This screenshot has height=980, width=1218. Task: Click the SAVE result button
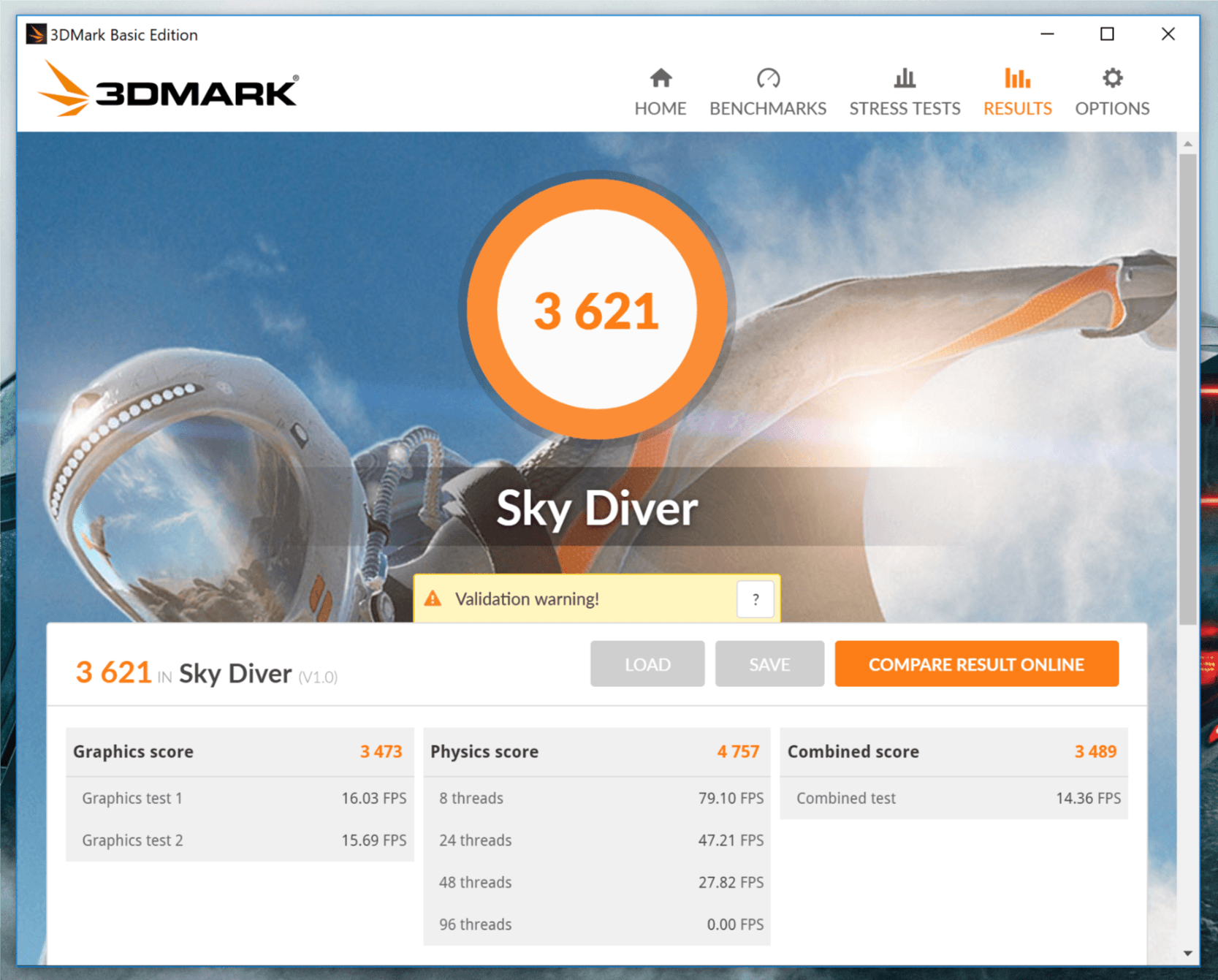(x=769, y=664)
